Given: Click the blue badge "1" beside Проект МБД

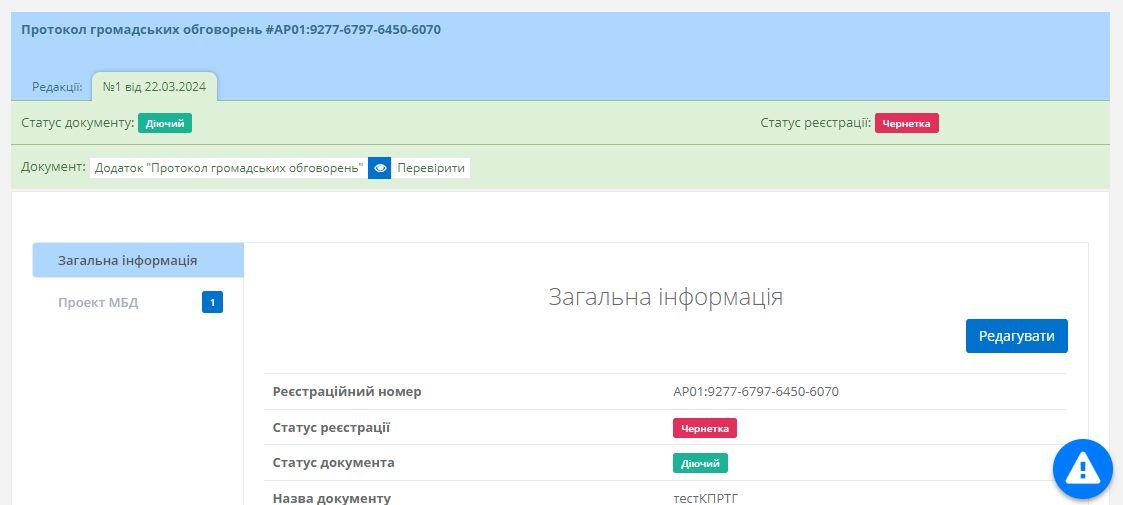Looking at the screenshot, I should (212, 302).
